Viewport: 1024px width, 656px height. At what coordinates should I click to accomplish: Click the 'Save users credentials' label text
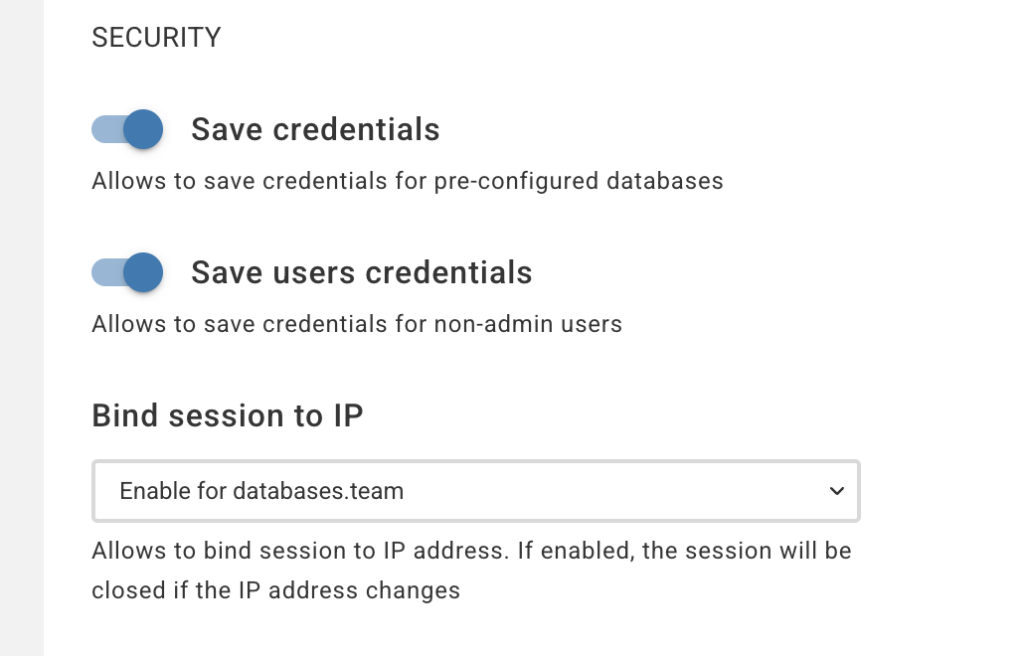tap(361, 272)
